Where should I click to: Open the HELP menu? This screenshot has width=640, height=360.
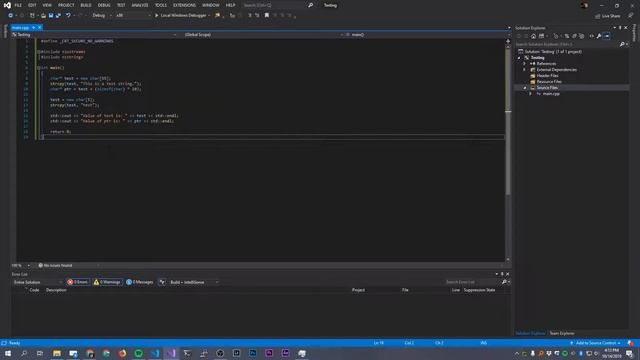coord(231,5)
